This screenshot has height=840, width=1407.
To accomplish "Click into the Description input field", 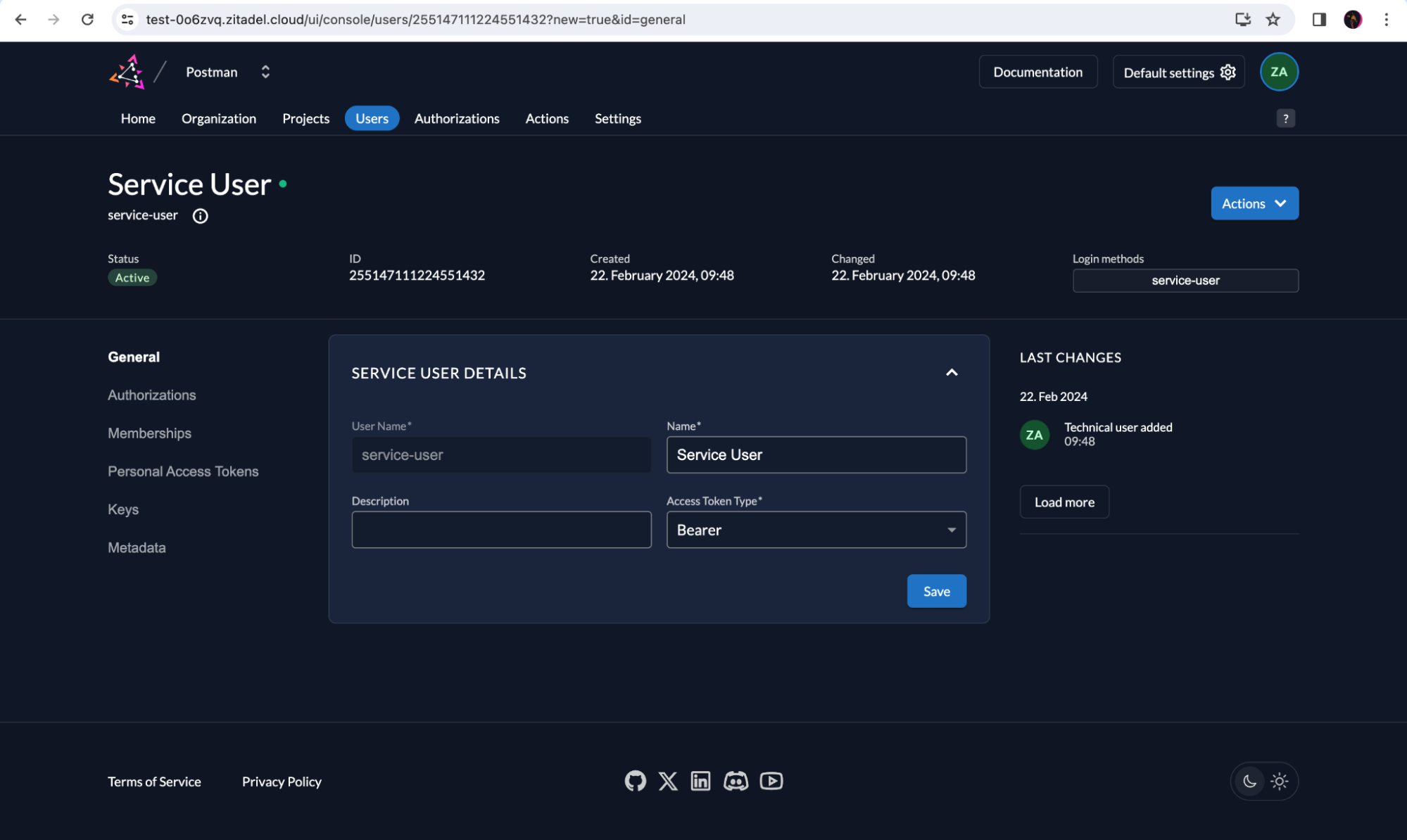I will point(501,530).
